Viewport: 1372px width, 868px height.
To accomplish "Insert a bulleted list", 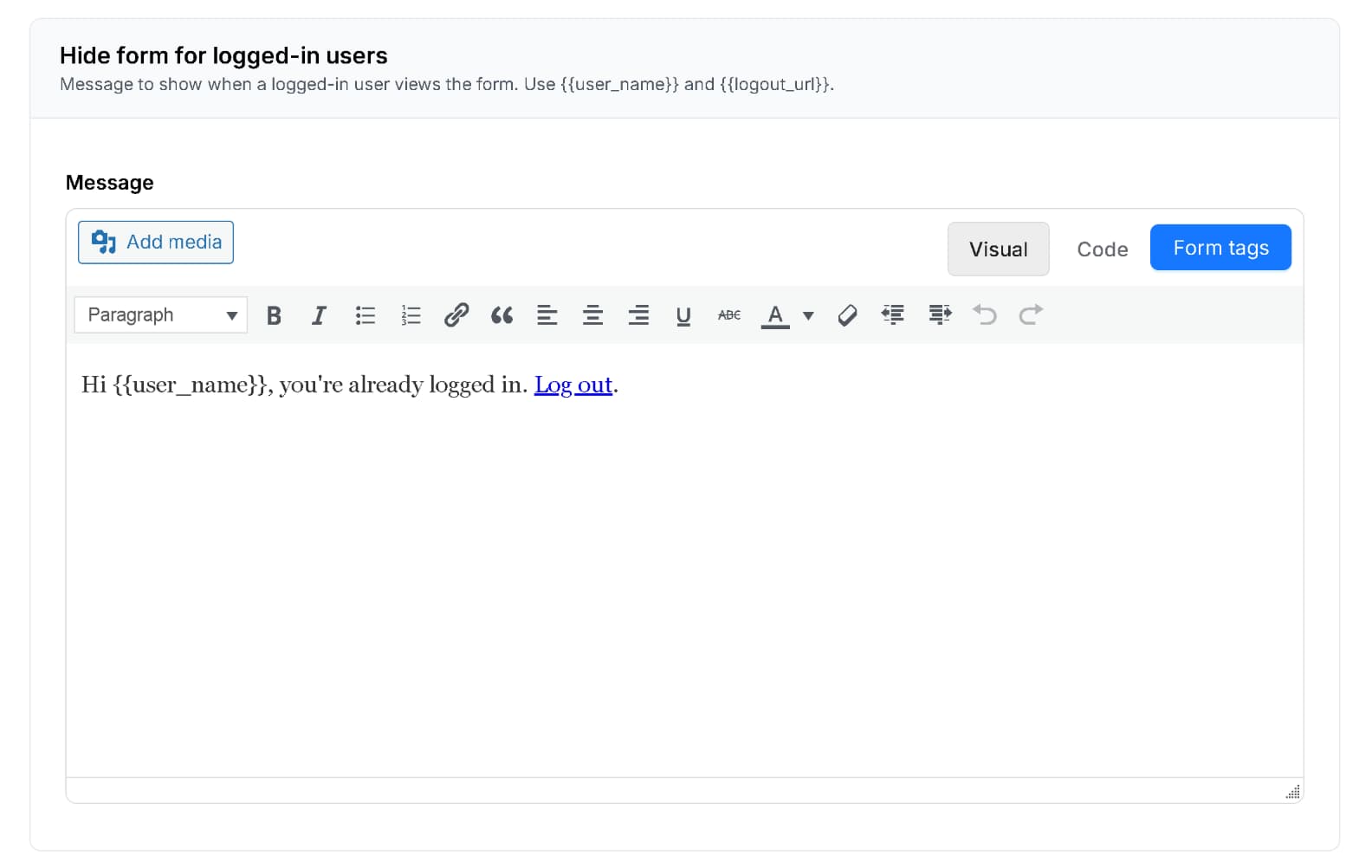I will click(x=366, y=315).
